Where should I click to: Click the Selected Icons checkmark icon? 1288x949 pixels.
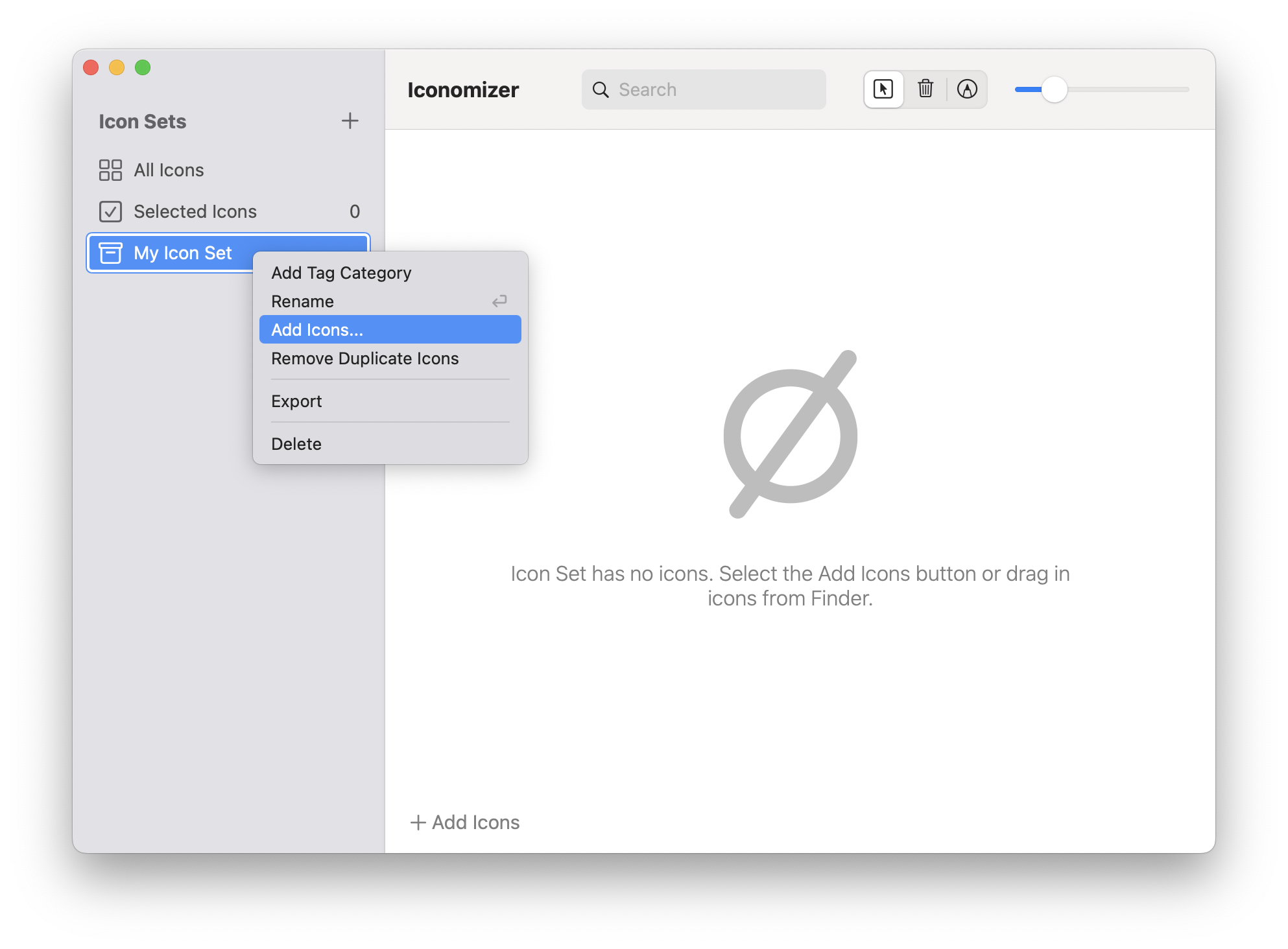pyautogui.click(x=111, y=211)
